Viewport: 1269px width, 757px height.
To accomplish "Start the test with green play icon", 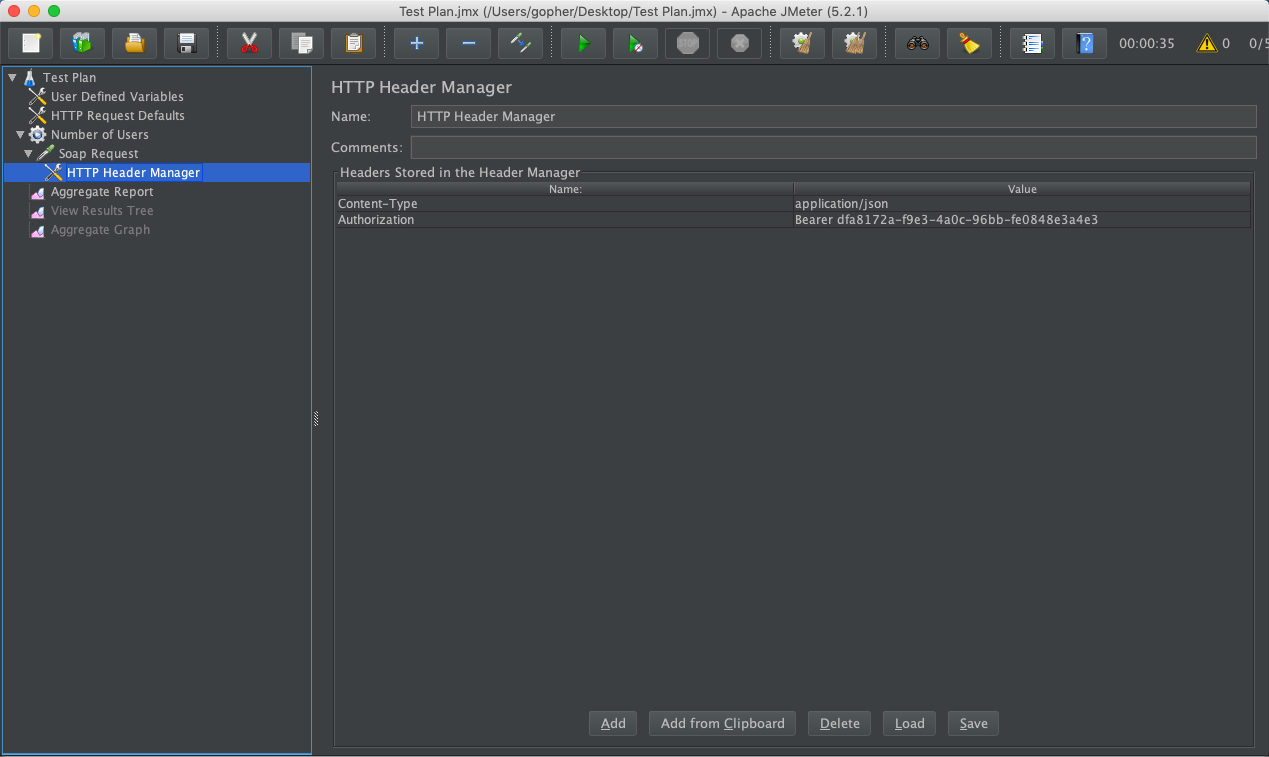I will click(584, 43).
